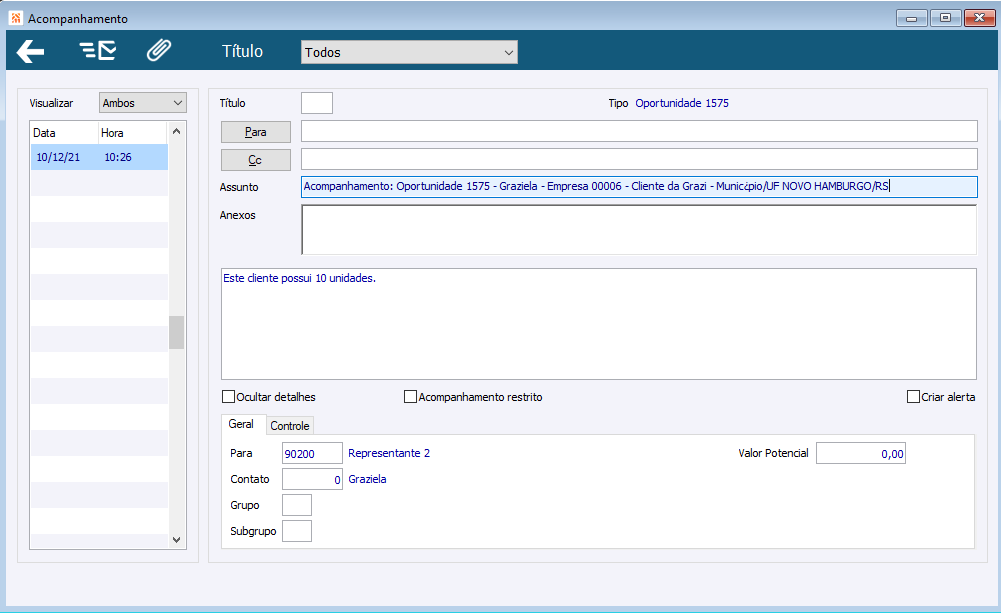Check the Criar alerta box
The height and width of the screenshot is (613, 1001).
(x=913, y=397)
